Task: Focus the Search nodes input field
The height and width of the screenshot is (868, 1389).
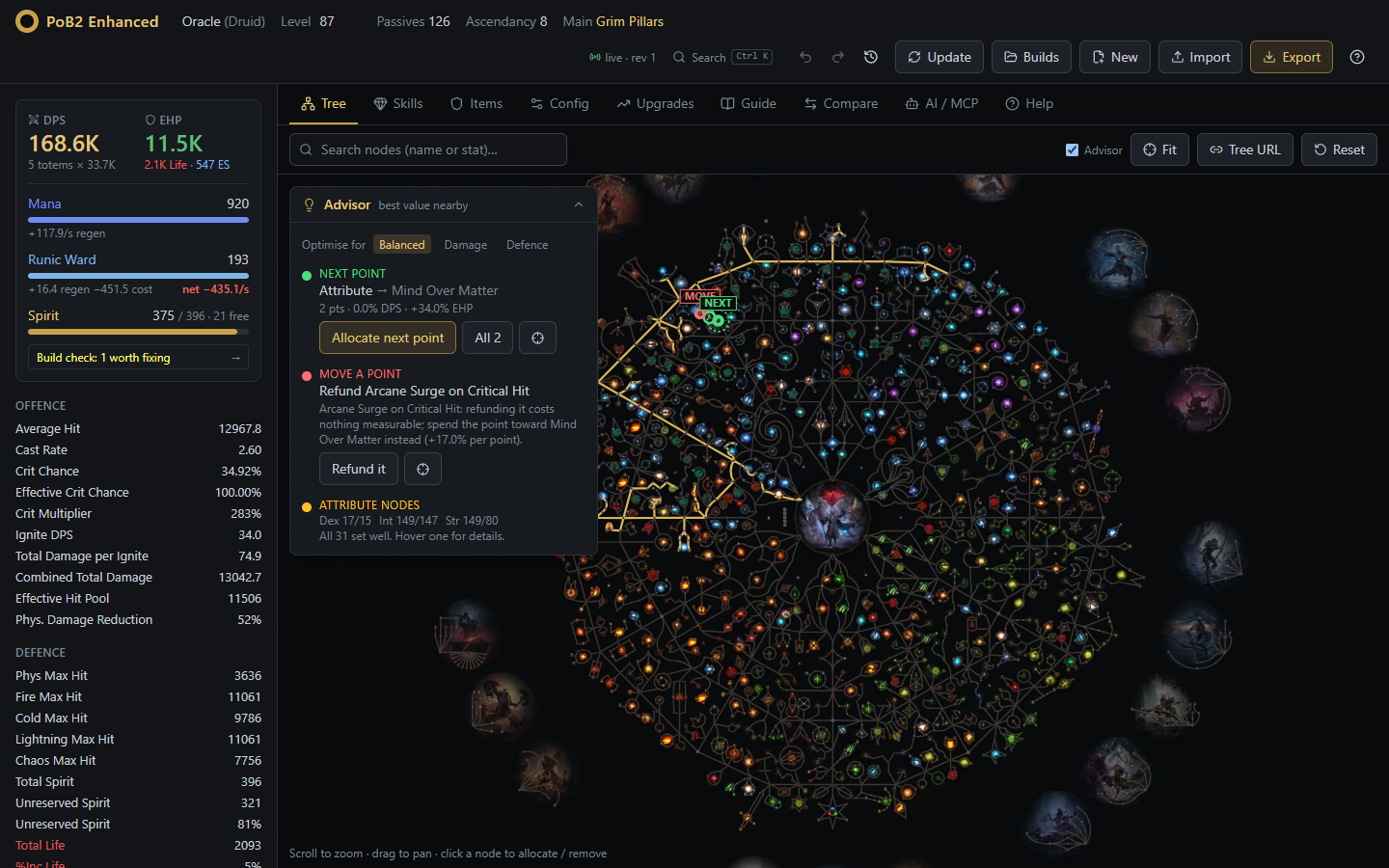Action: click(428, 149)
